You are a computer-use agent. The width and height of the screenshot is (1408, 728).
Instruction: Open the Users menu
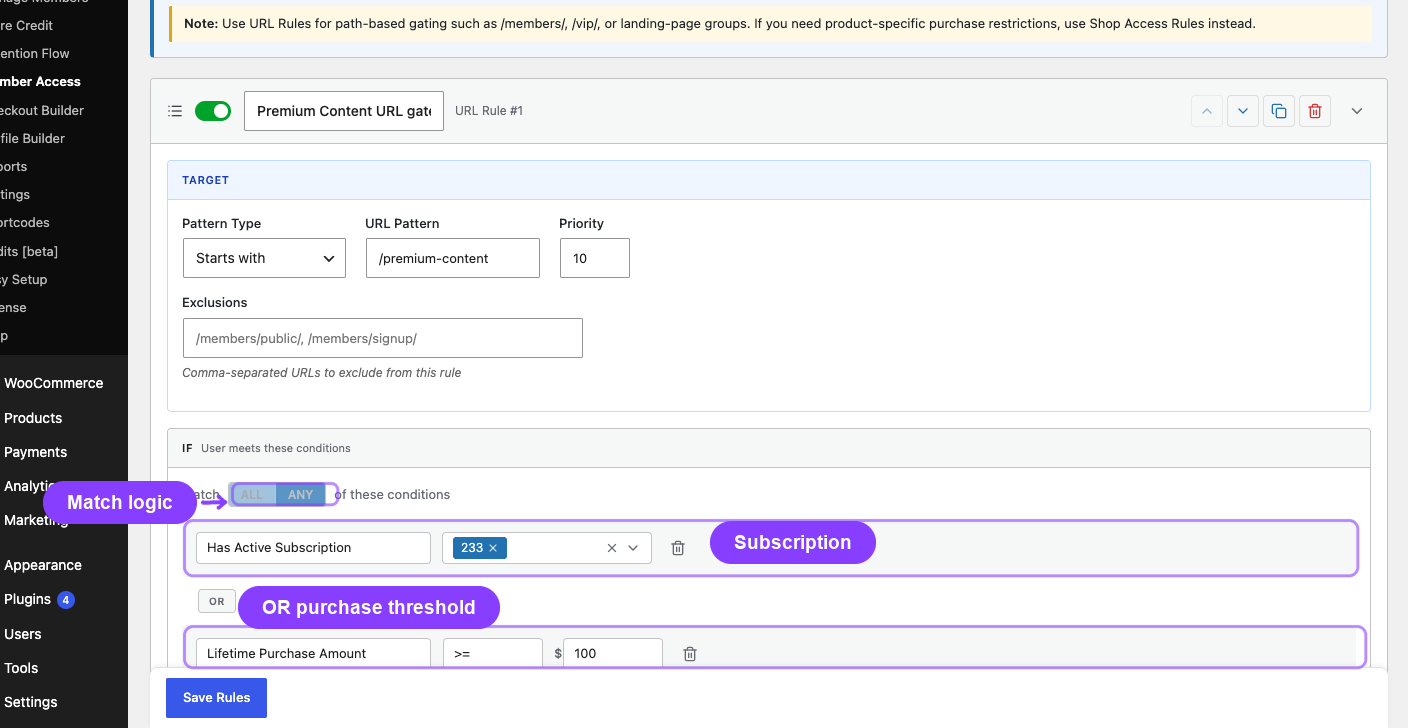tap(23, 634)
